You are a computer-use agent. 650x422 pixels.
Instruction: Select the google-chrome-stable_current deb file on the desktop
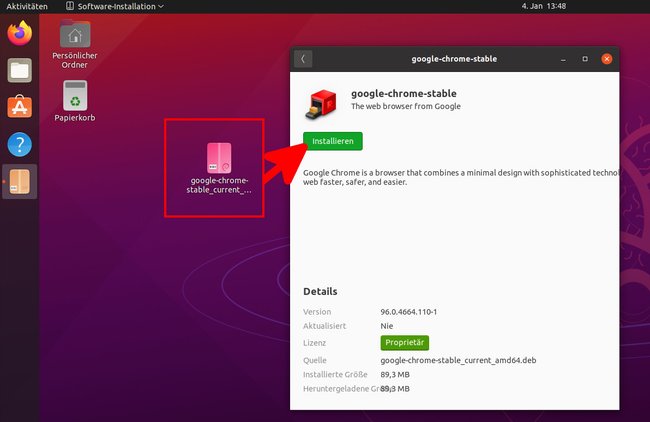pos(219,168)
